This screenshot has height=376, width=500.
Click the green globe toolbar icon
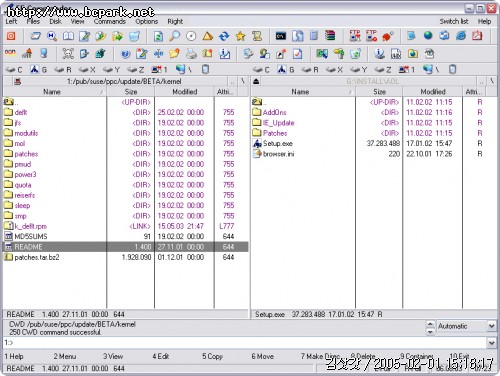tap(428, 35)
